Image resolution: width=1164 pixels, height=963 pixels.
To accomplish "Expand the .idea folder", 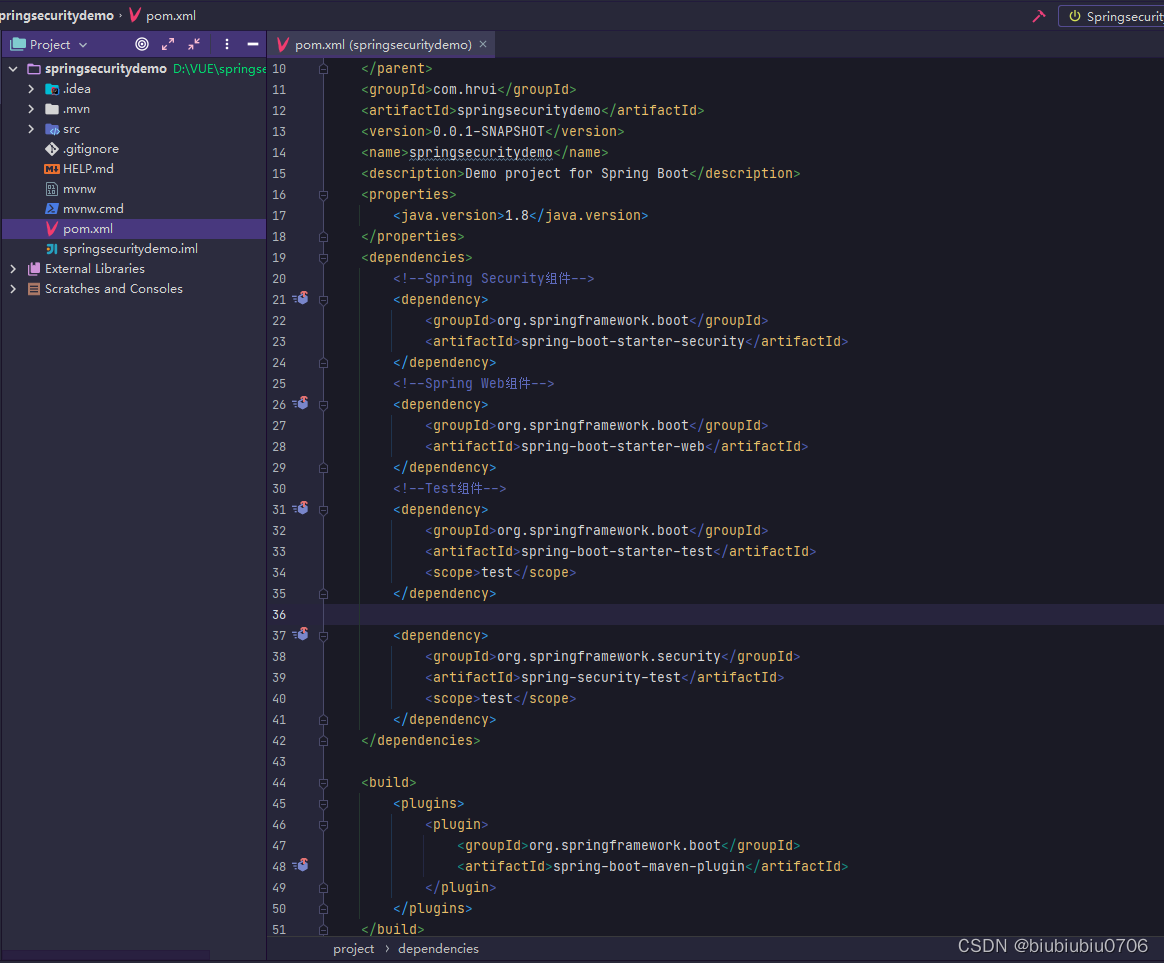I will pyautogui.click(x=31, y=89).
